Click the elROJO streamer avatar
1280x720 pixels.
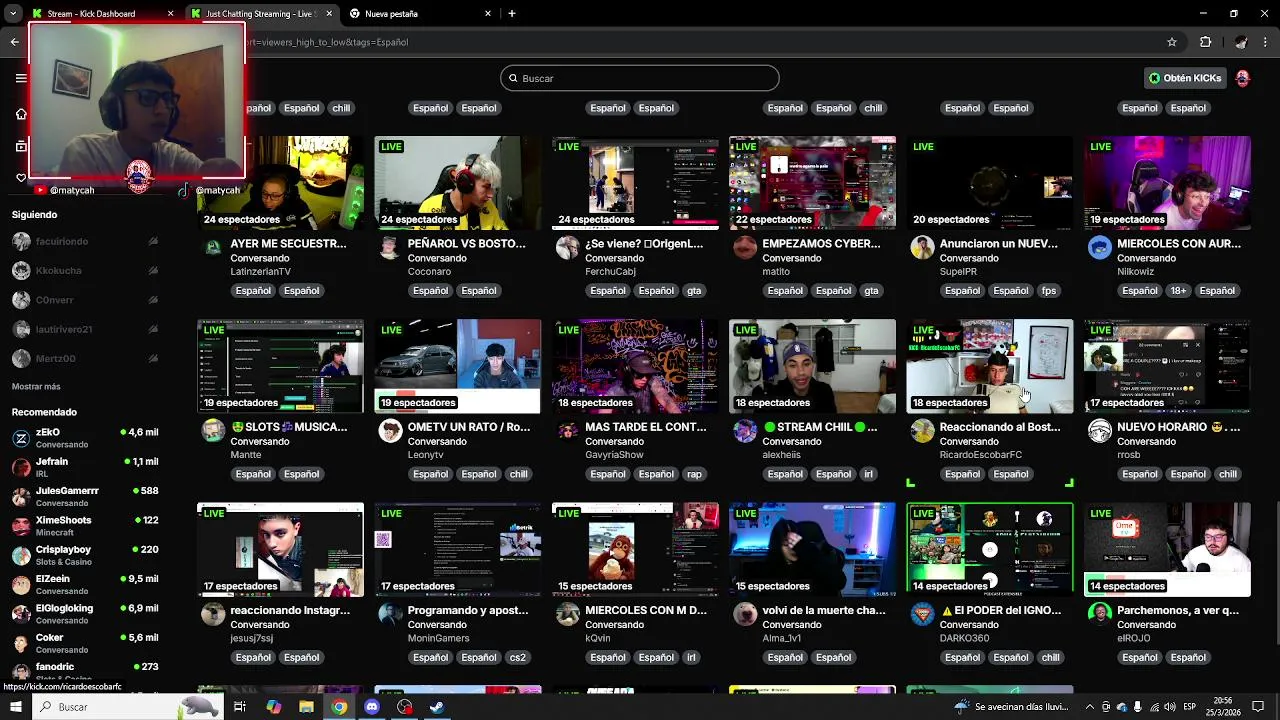tap(1099, 614)
